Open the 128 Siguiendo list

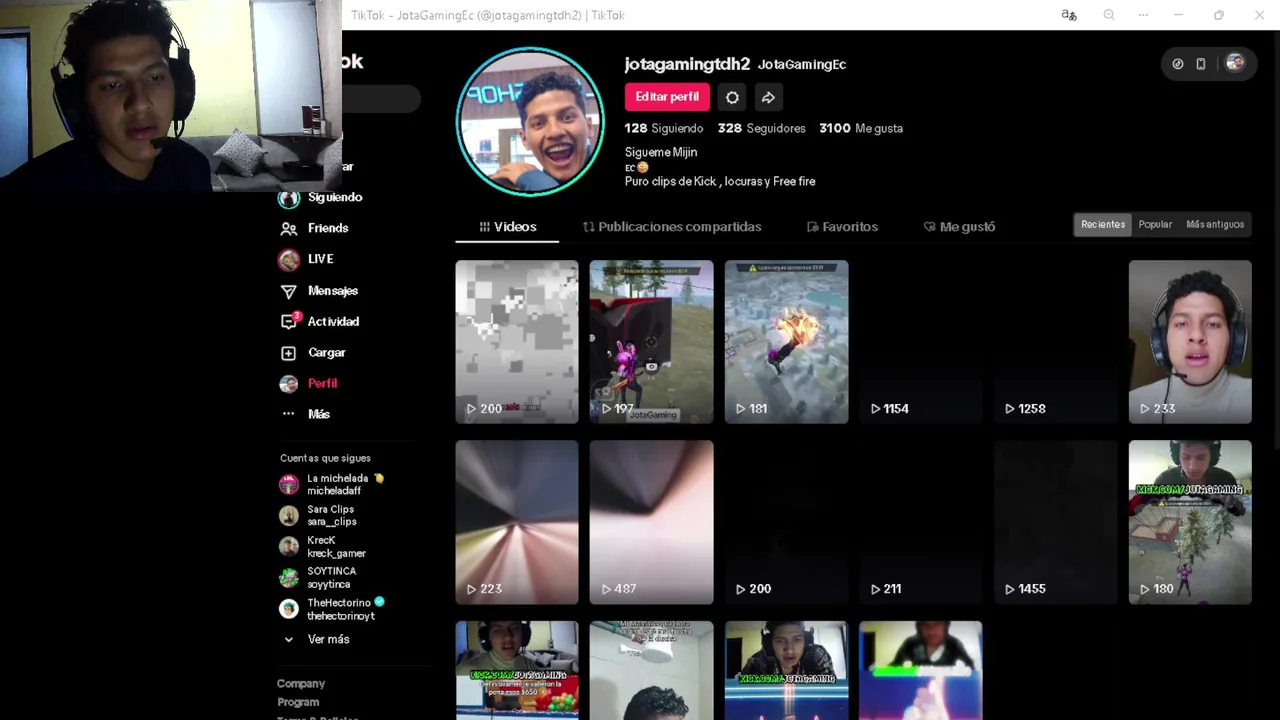[664, 128]
